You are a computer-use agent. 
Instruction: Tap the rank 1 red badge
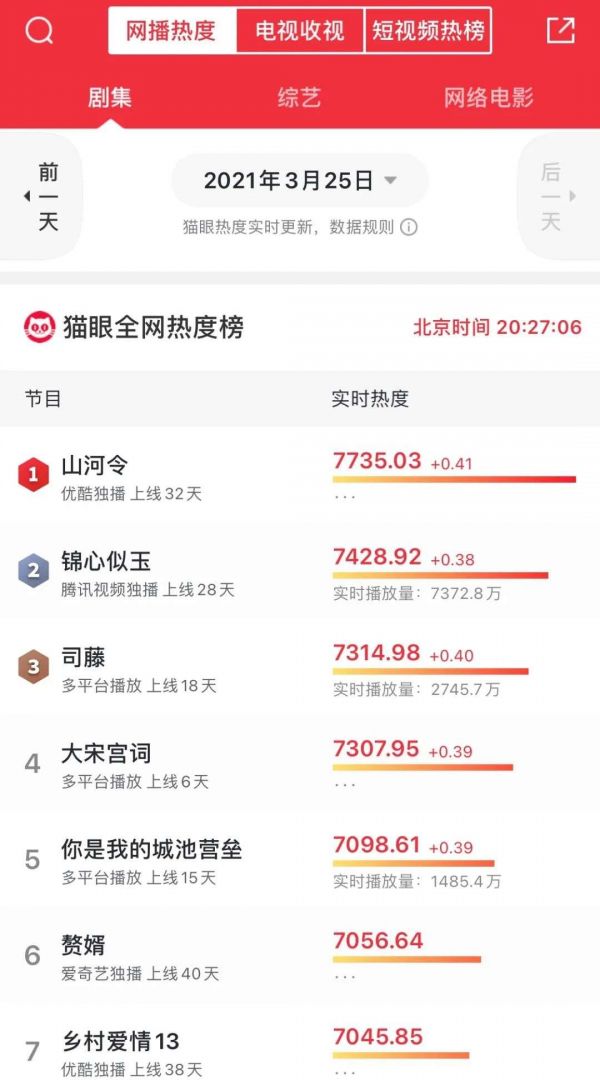(x=33, y=475)
